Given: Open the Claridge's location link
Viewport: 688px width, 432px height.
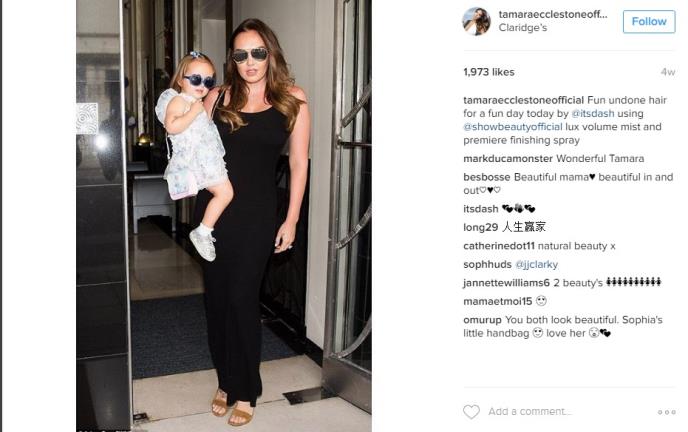Looking at the screenshot, I should point(523,28).
